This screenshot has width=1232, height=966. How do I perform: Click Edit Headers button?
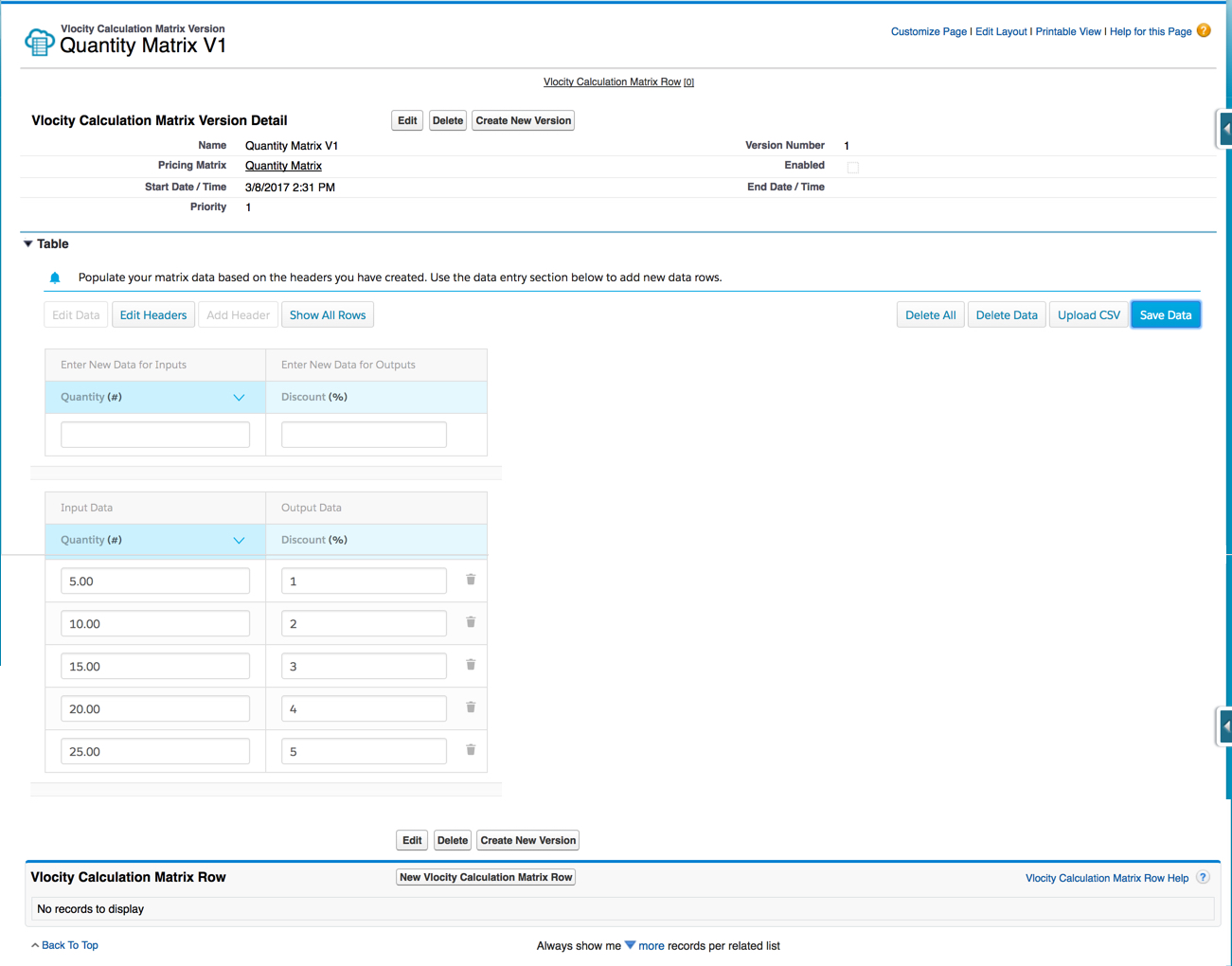153,315
